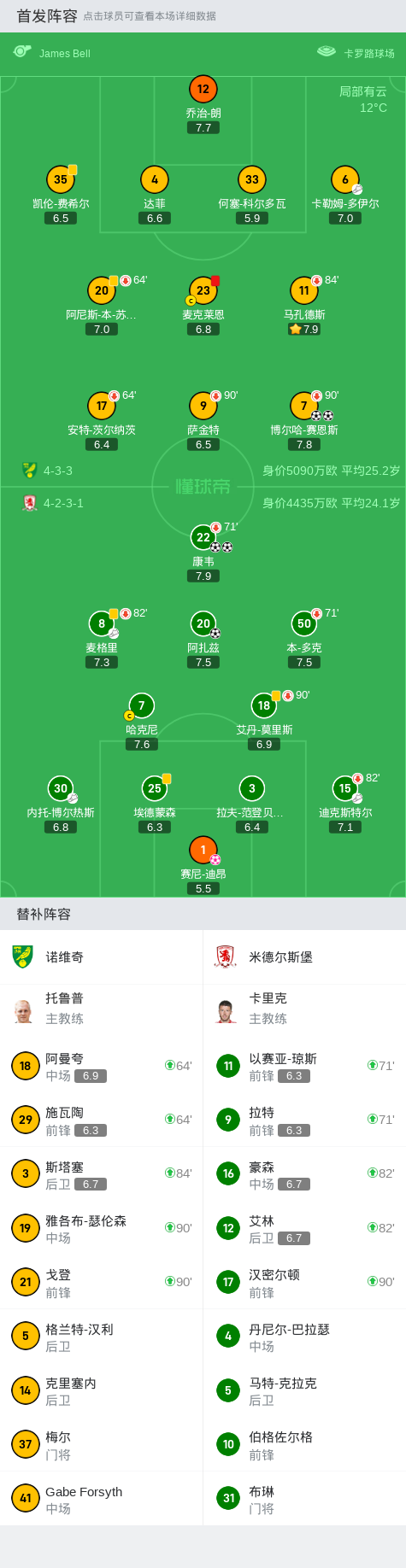Open 诺维奇 team from substitutes header
Viewport: 406px width, 1568px height.
101,957
